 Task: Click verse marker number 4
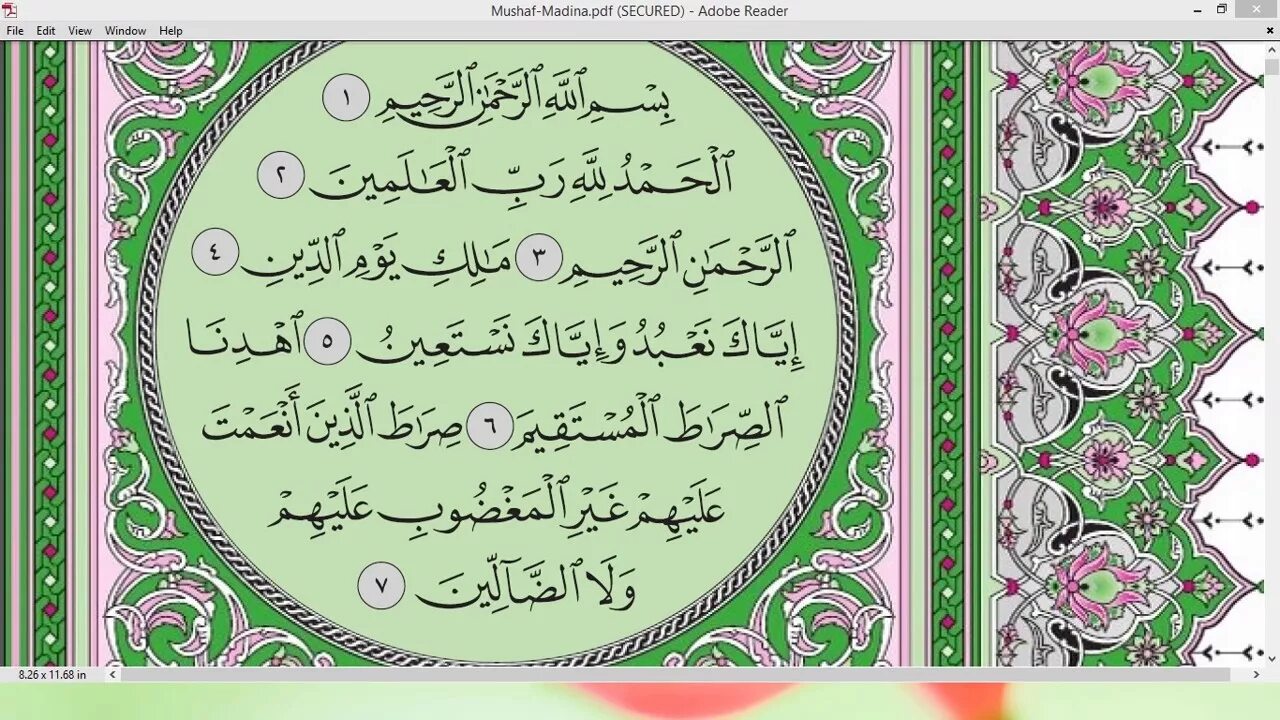coord(215,252)
